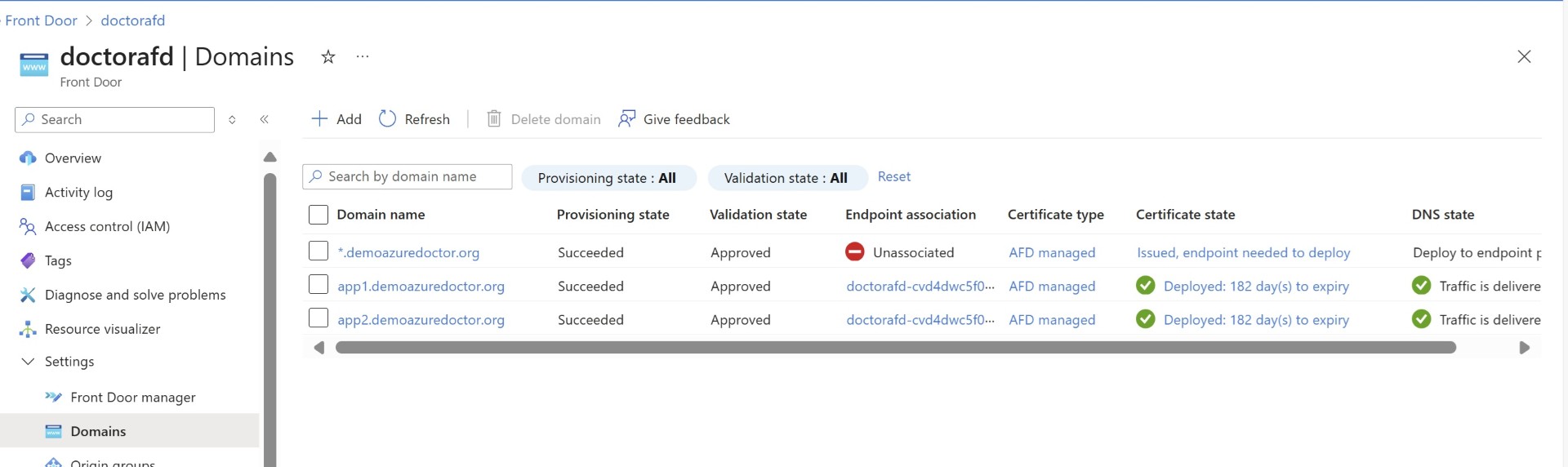Click the Refresh circular arrow icon
1568x467 pixels.
pos(387,119)
